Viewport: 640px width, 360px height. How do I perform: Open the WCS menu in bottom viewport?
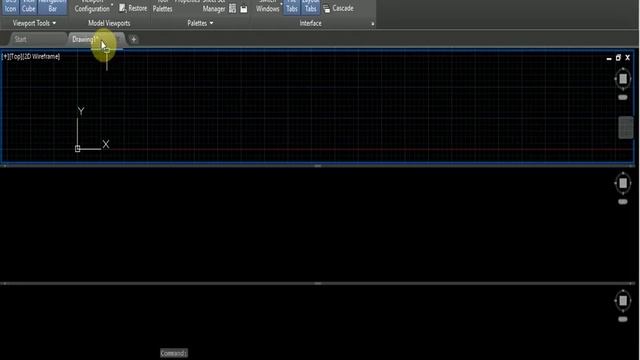pyautogui.click(x=622, y=319)
